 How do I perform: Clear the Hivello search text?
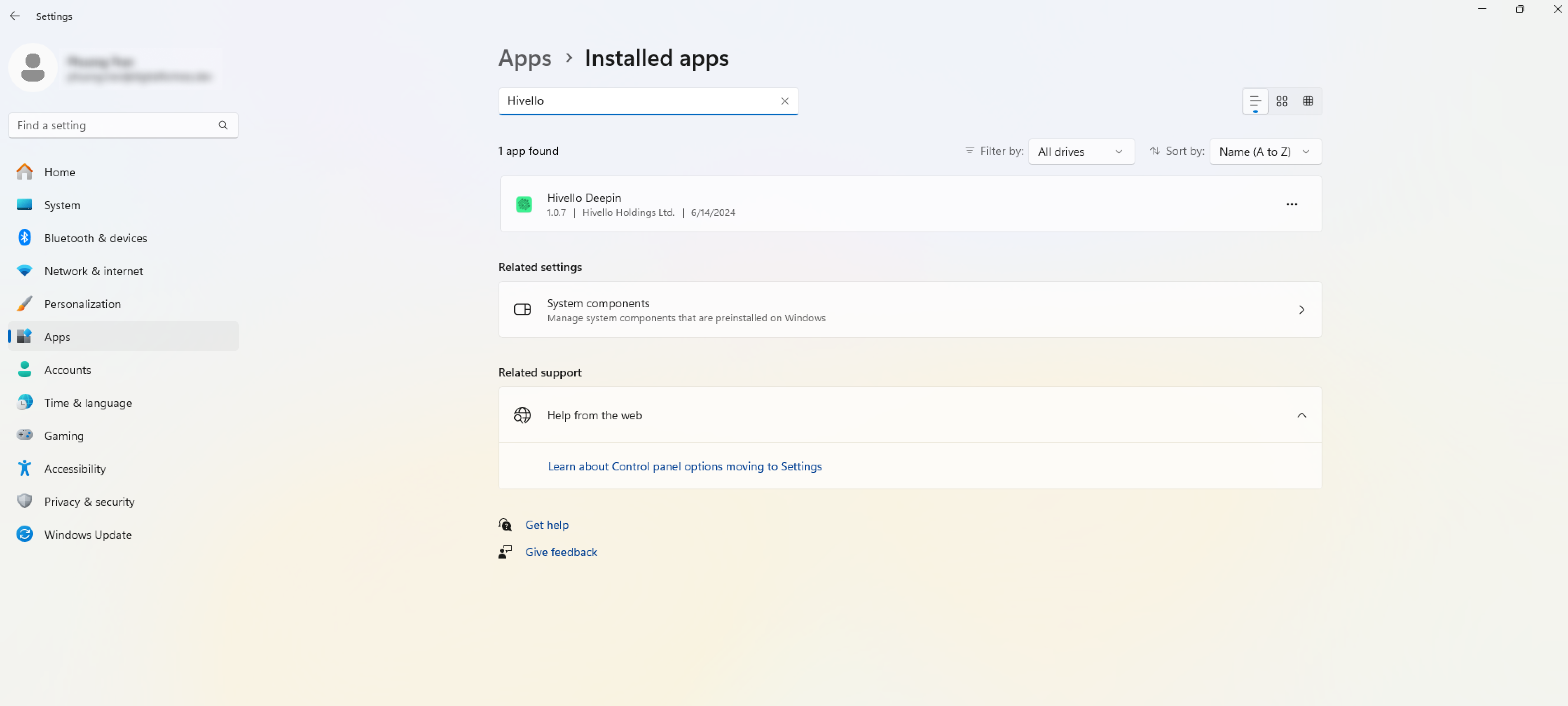(x=784, y=101)
